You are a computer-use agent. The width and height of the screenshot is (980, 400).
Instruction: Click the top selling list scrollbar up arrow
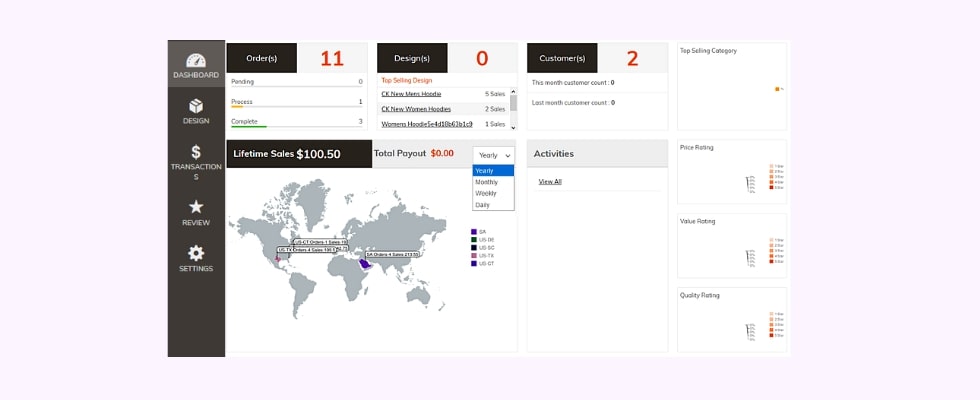point(514,91)
